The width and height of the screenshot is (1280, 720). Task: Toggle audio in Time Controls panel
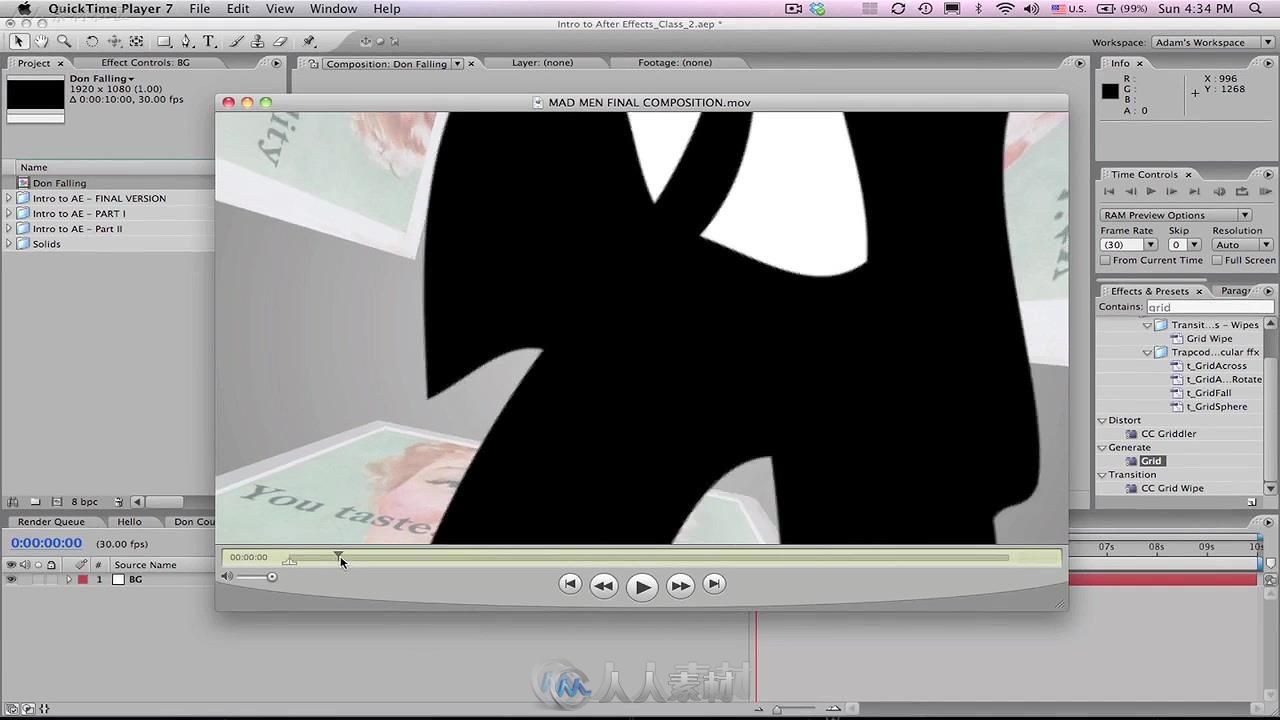point(1219,191)
